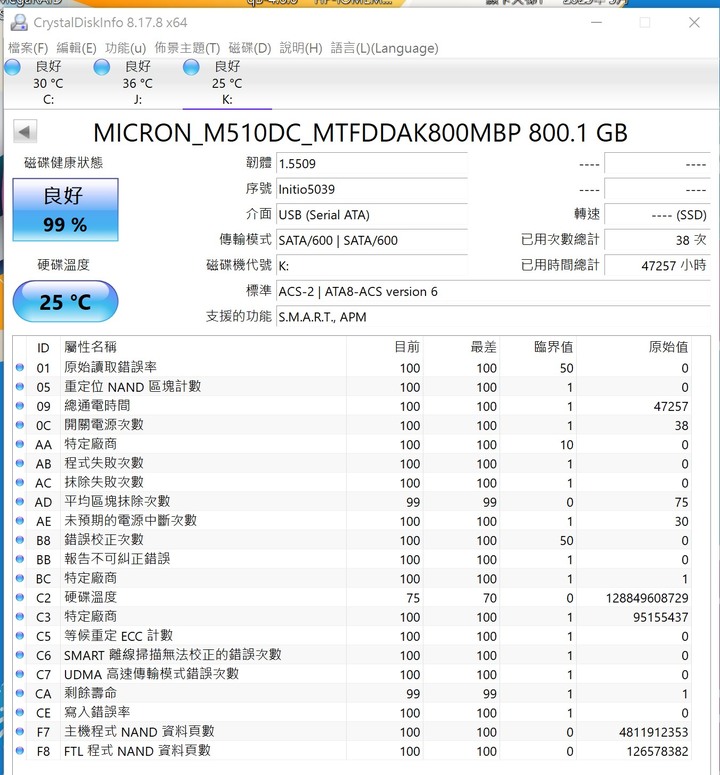Click raw value 95155437 in C3 row
Viewport: 720px width, 775px height.
click(661, 617)
